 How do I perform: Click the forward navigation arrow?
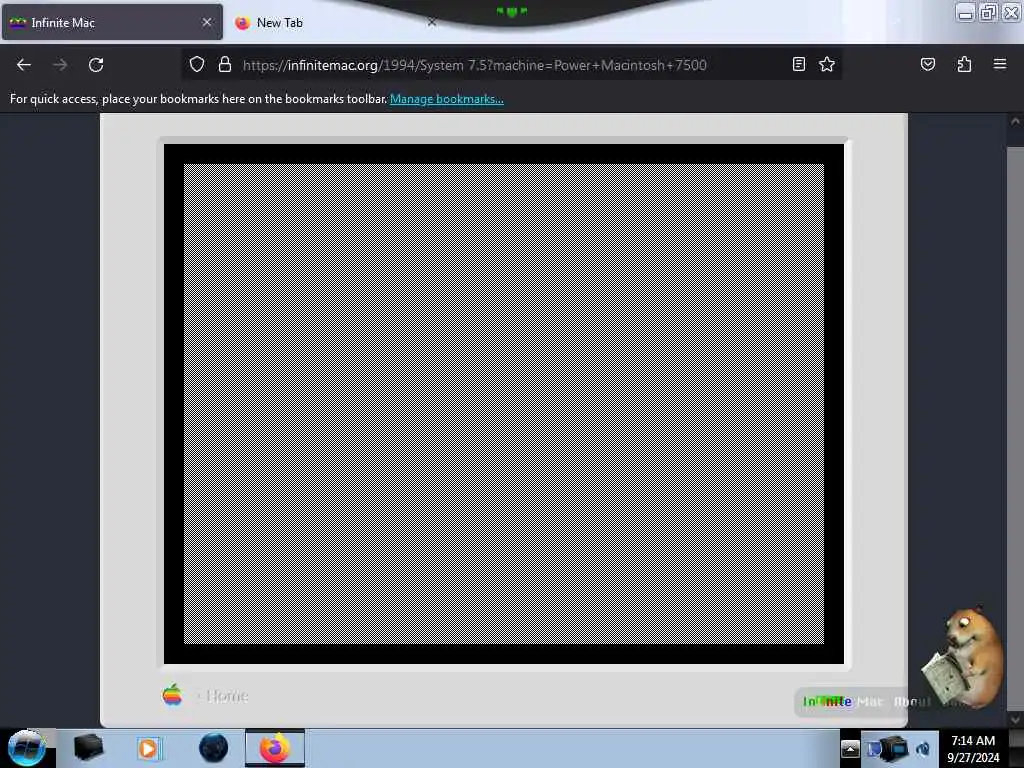pyautogui.click(x=60, y=65)
